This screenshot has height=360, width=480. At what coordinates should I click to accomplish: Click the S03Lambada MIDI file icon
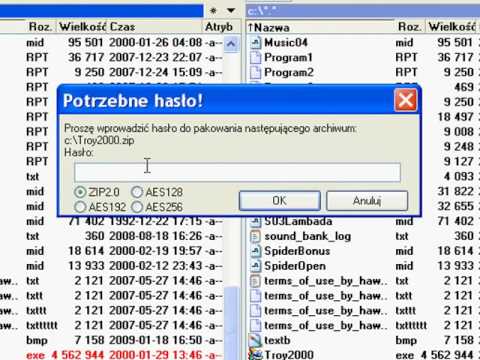click(x=255, y=221)
